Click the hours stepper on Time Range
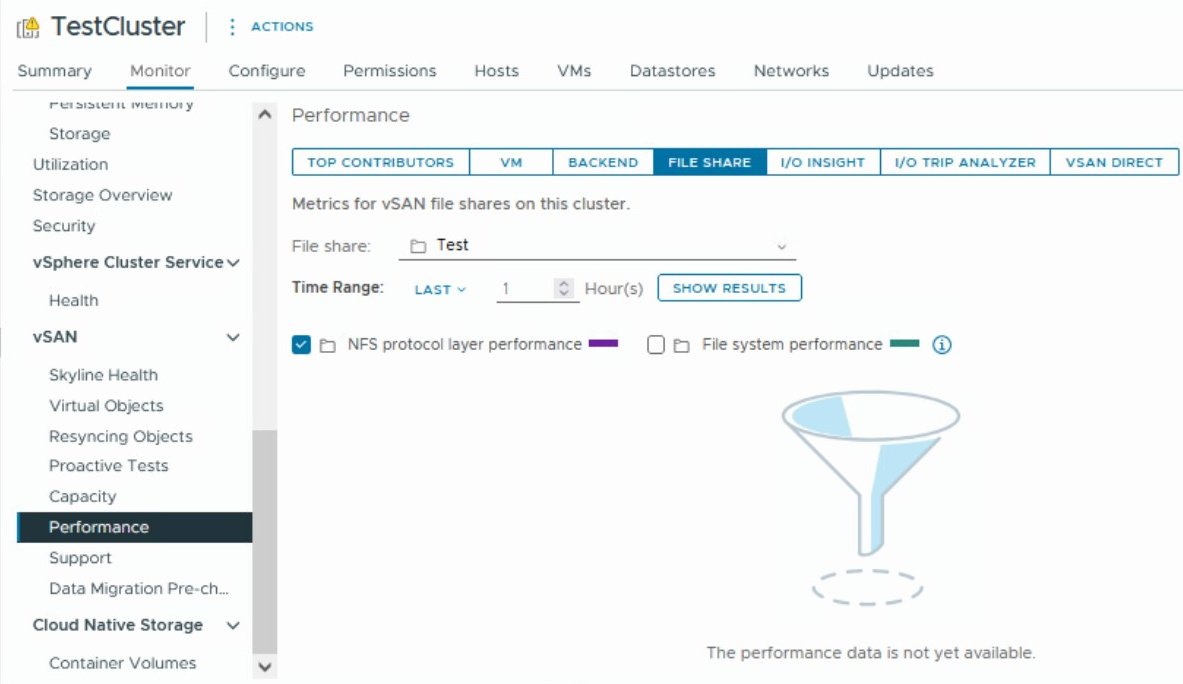Viewport: 1183px width, 684px height. 565,289
